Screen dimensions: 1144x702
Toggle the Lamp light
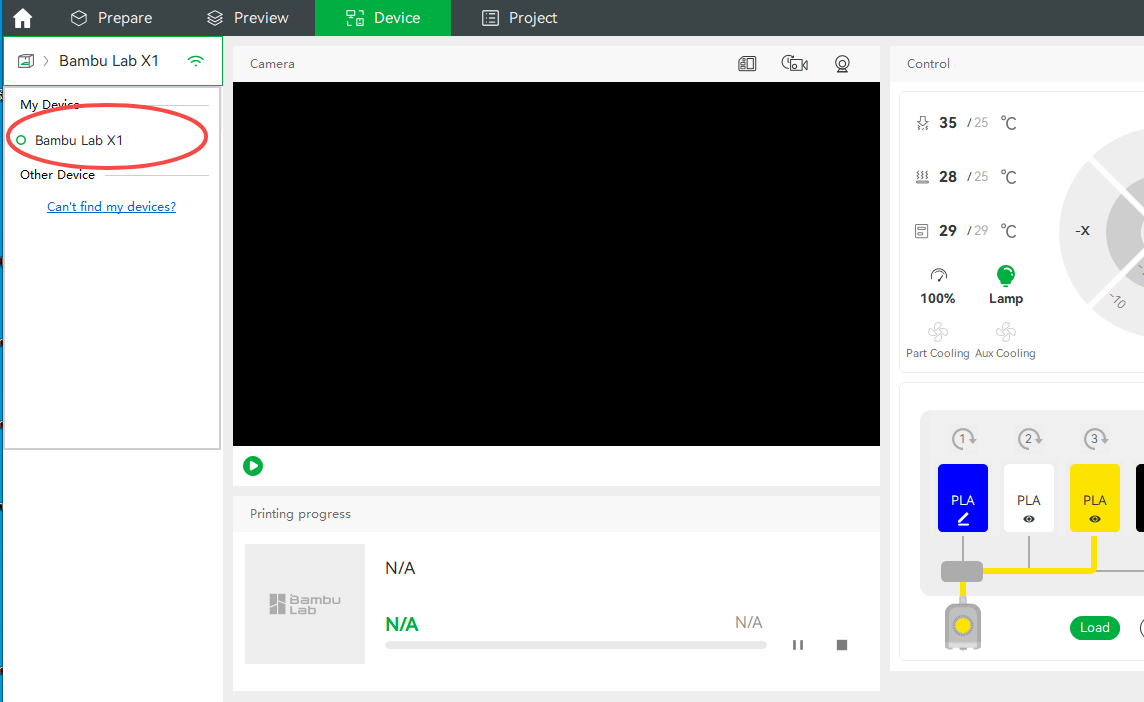coord(1006,285)
